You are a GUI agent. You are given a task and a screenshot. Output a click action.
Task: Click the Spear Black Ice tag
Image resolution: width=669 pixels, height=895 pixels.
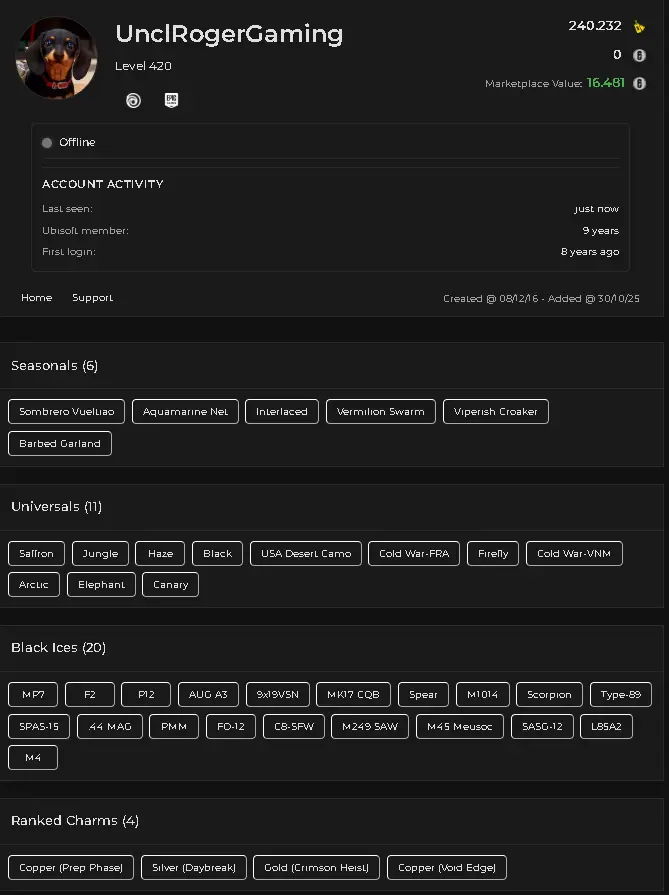tap(424, 695)
